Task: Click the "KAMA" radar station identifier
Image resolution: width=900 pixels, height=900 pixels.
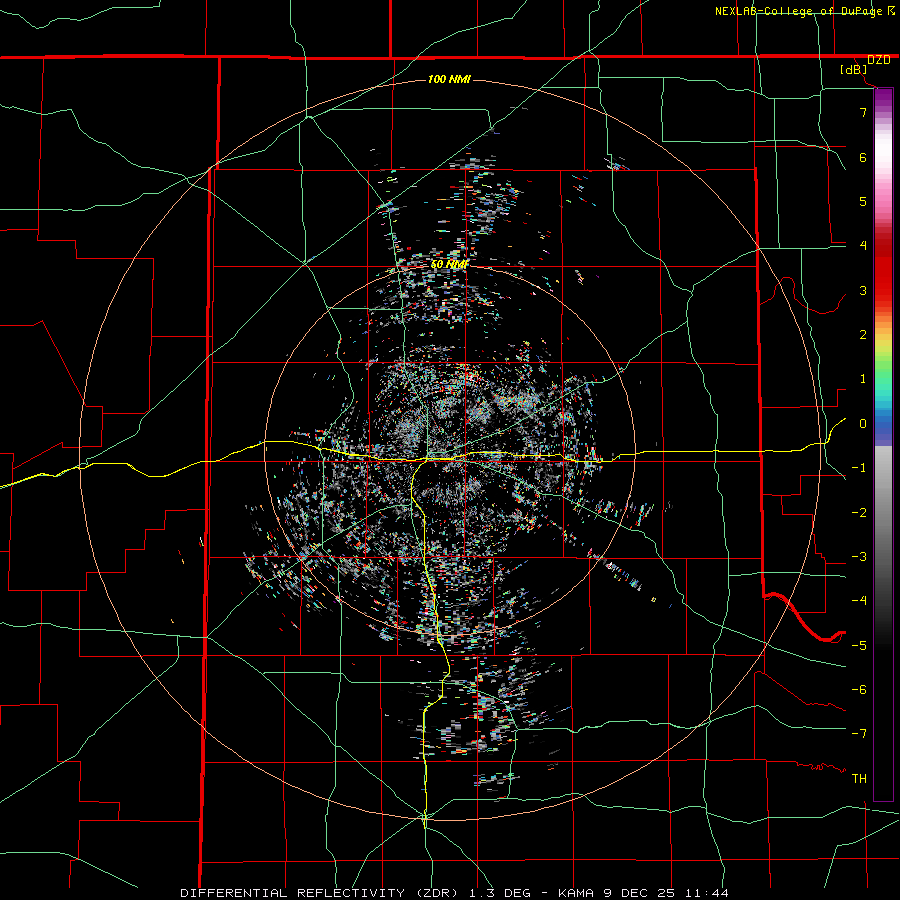Action: point(576,893)
